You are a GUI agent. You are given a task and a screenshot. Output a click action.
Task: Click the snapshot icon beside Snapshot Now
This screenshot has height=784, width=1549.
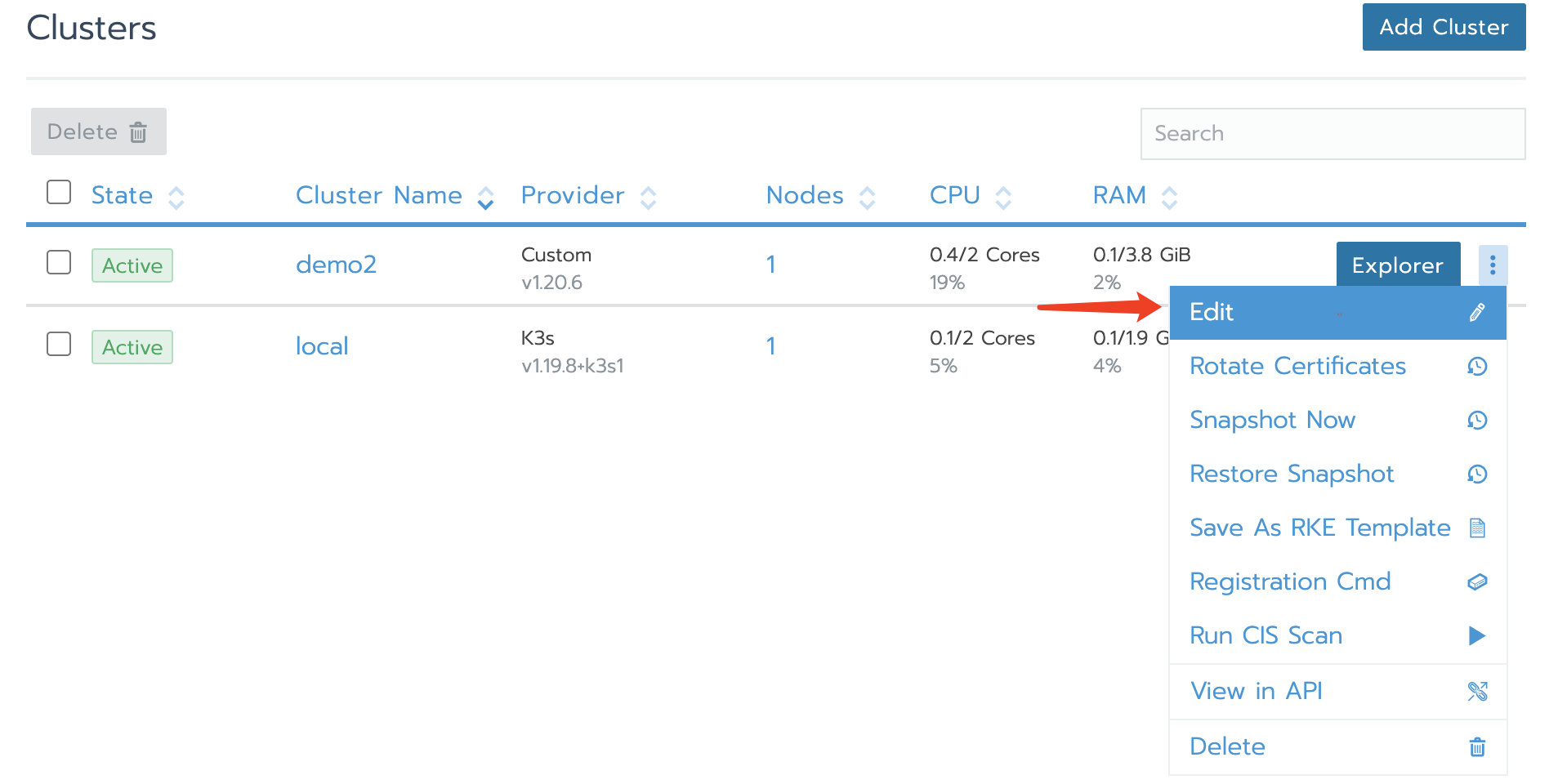point(1477,420)
